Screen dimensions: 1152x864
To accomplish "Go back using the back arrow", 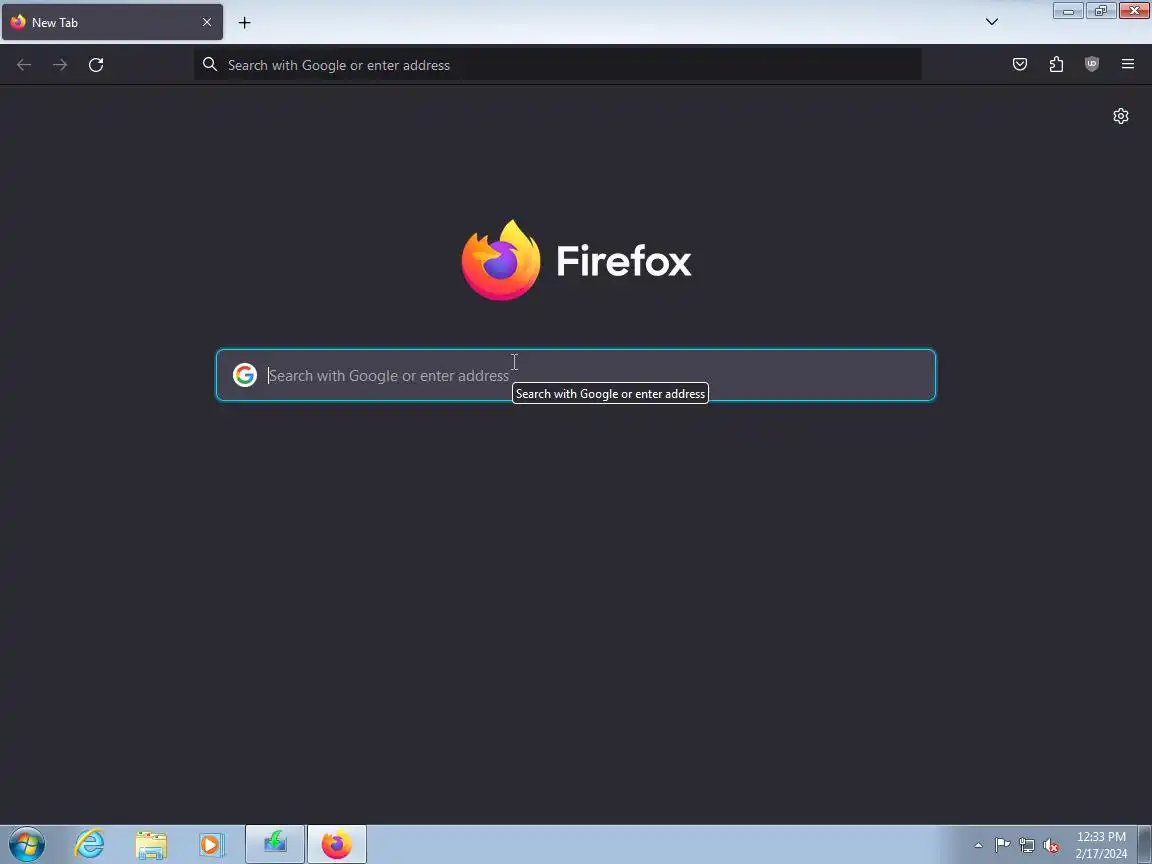I will [x=24, y=65].
